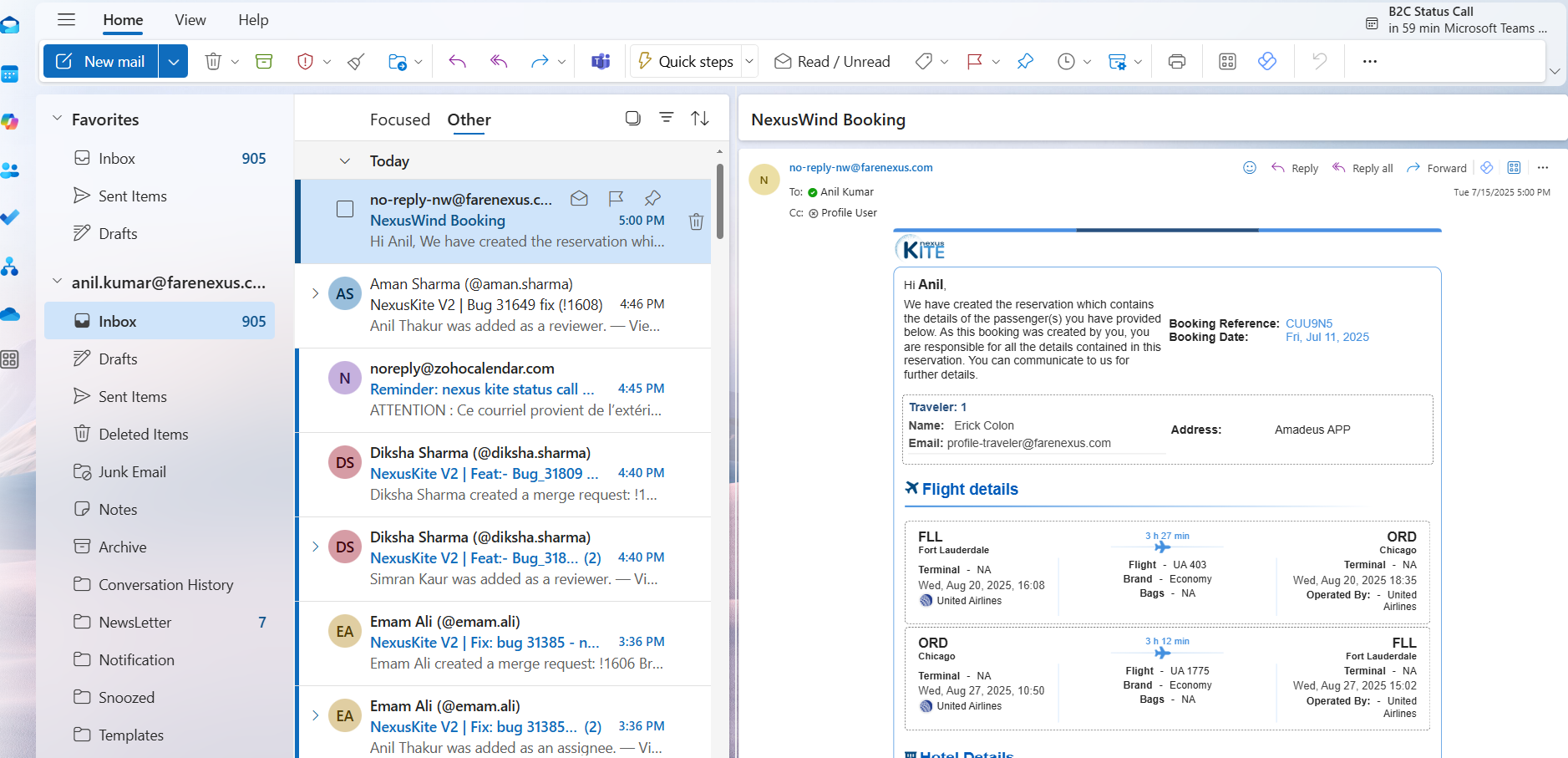Click Quick steps button
The height and width of the screenshot is (758, 1568).
click(686, 61)
